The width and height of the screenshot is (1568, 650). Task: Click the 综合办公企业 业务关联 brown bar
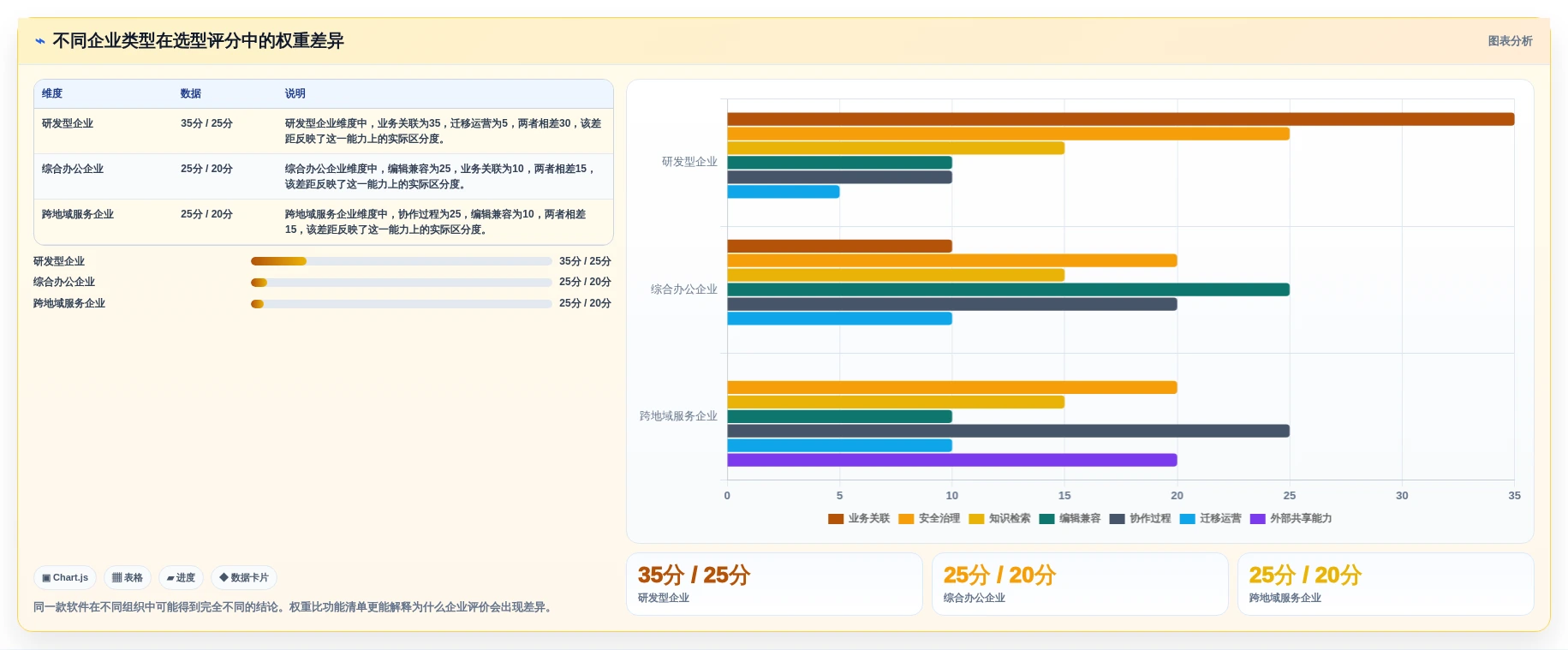pos(839,246)
